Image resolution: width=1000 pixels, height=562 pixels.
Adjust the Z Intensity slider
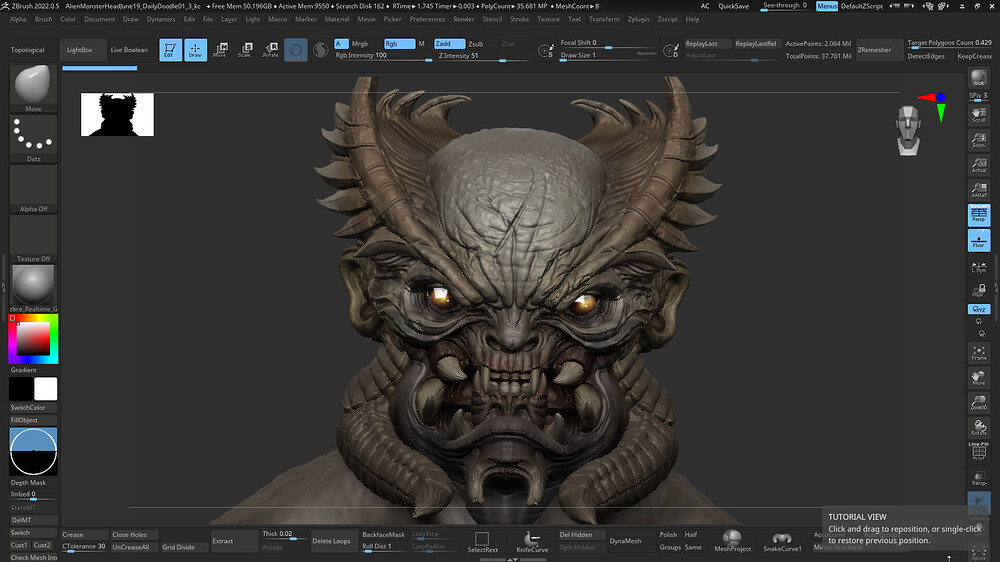[483, 56]
